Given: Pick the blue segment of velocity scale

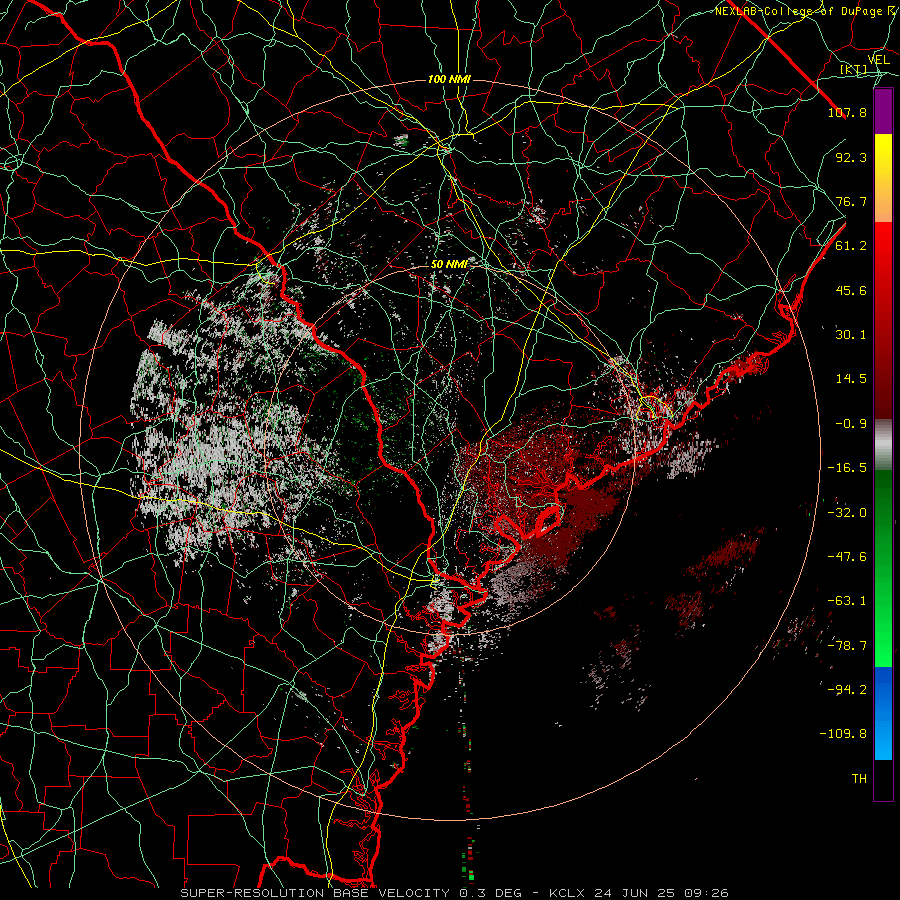Looking at the screenshot, I should point(883,713).
